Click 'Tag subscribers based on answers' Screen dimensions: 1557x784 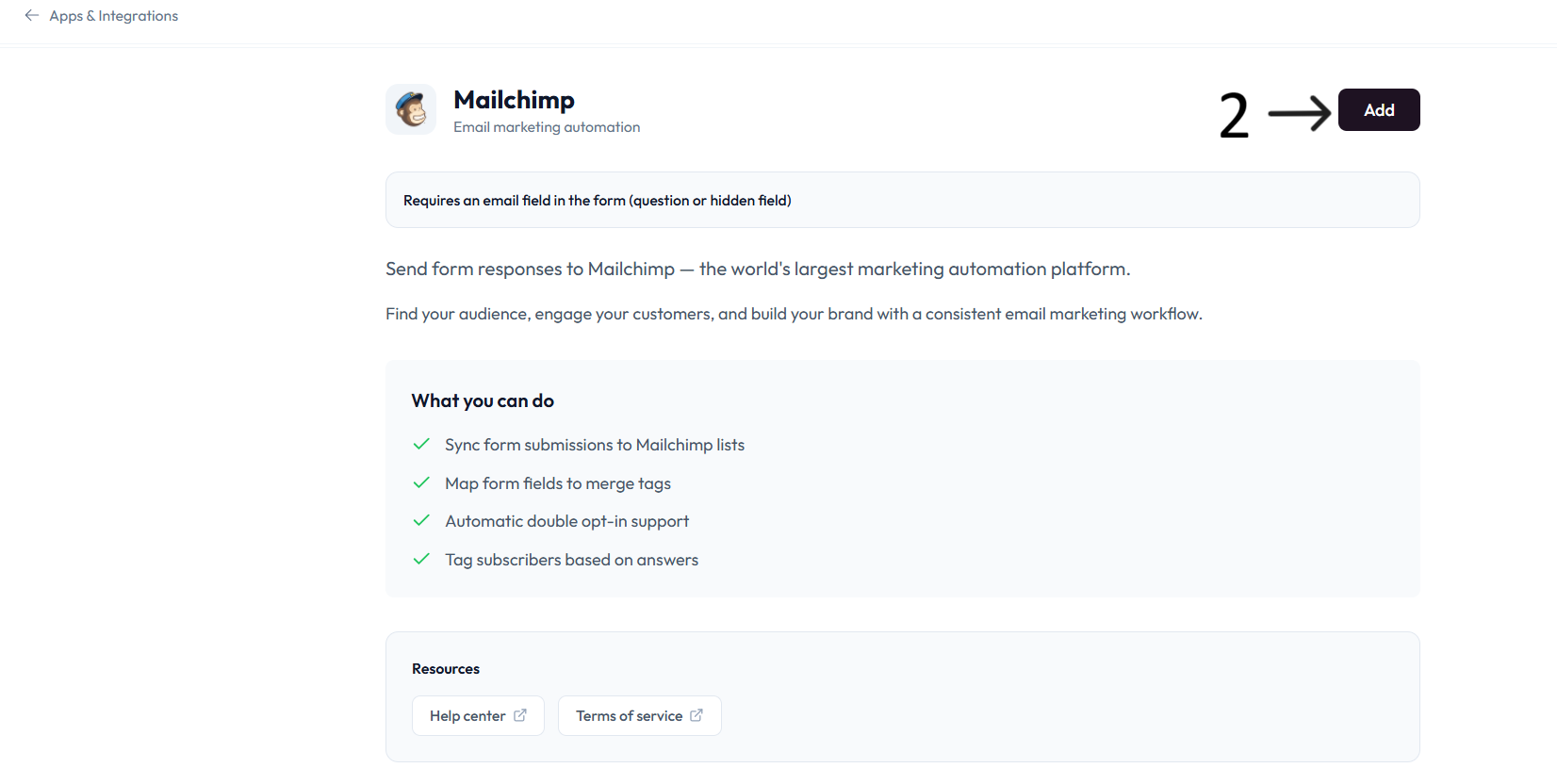coord(571,560)
